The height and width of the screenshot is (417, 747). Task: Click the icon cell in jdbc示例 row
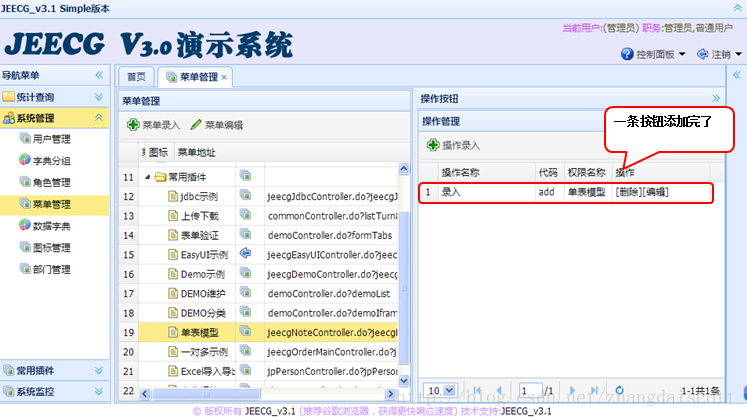coord(245,195)
